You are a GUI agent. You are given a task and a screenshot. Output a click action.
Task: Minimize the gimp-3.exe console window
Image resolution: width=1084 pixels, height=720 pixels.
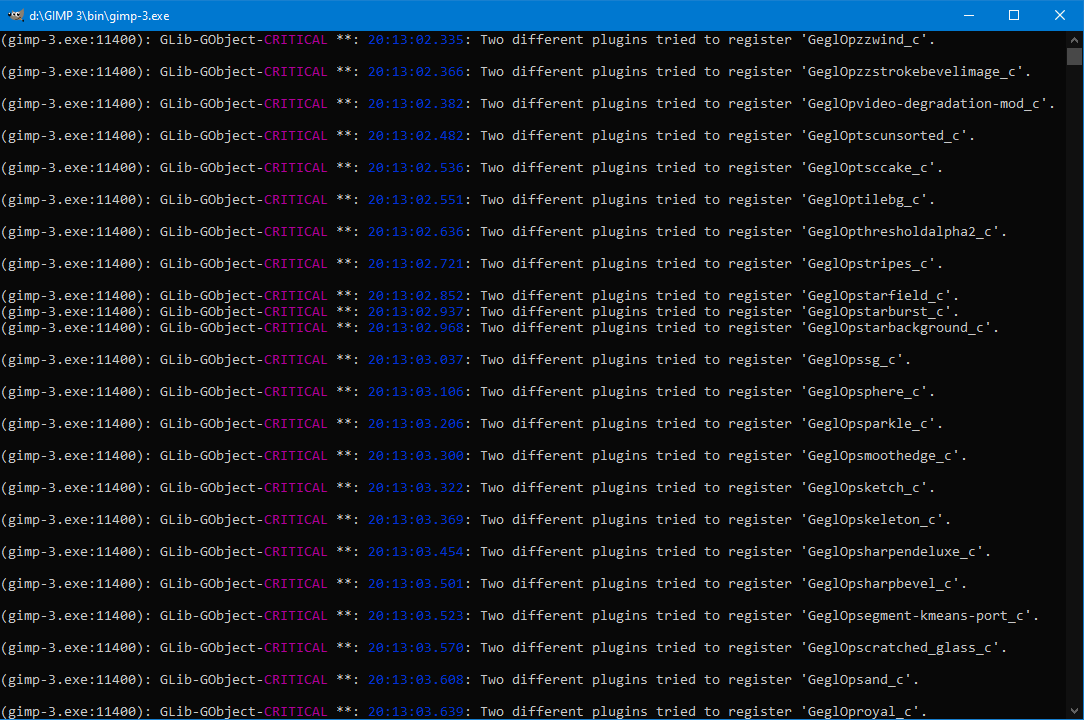[969, 15]
